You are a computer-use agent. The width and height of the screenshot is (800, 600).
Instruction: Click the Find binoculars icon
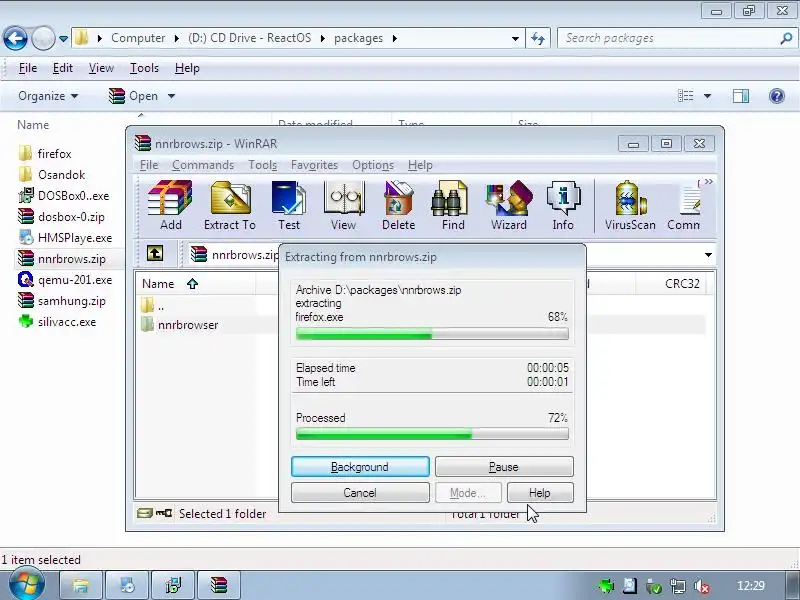453,206
